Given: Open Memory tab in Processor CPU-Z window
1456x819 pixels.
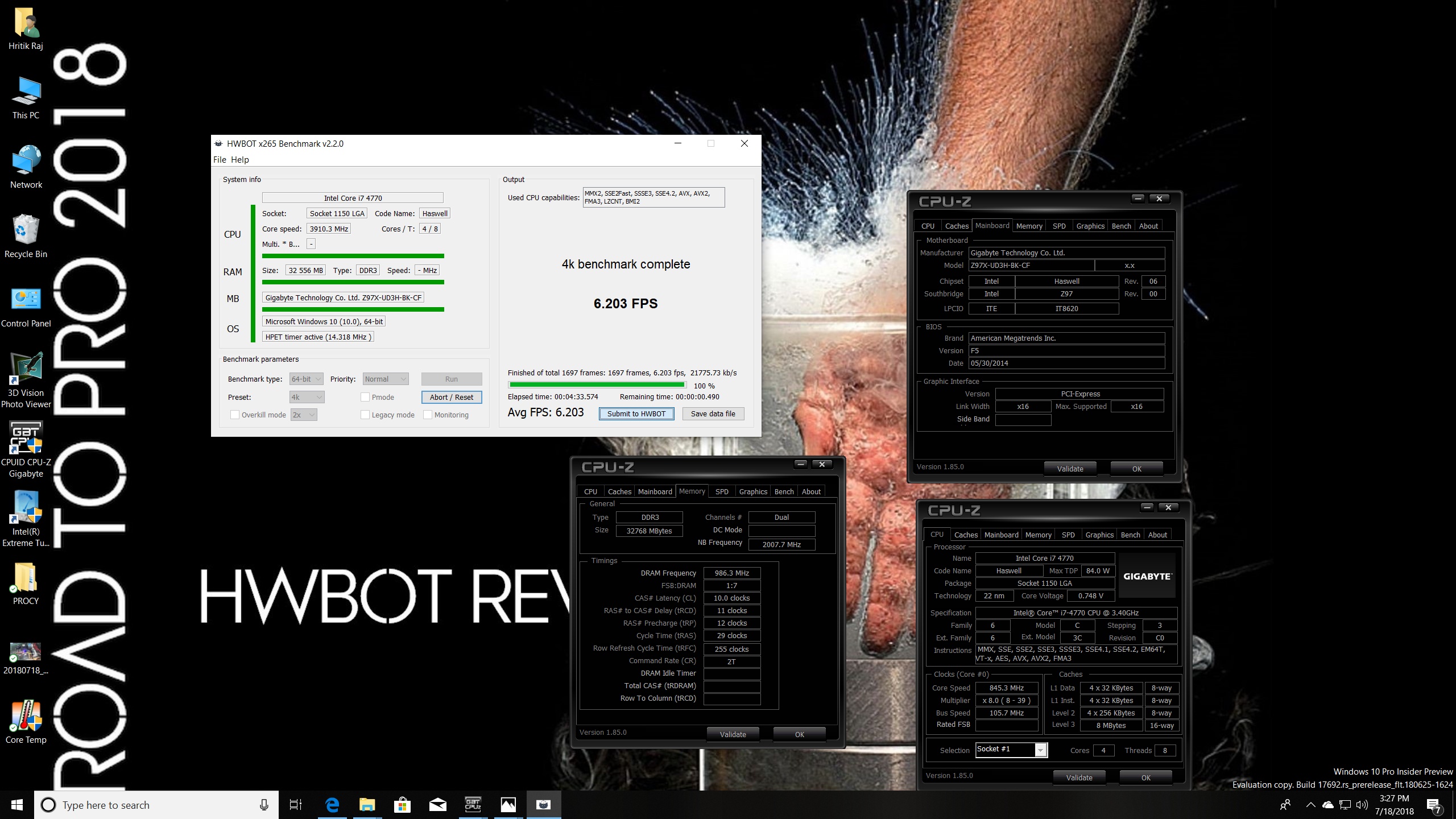Looking at the screenshot, I should pyautogui.click(x=1039, y=535).
